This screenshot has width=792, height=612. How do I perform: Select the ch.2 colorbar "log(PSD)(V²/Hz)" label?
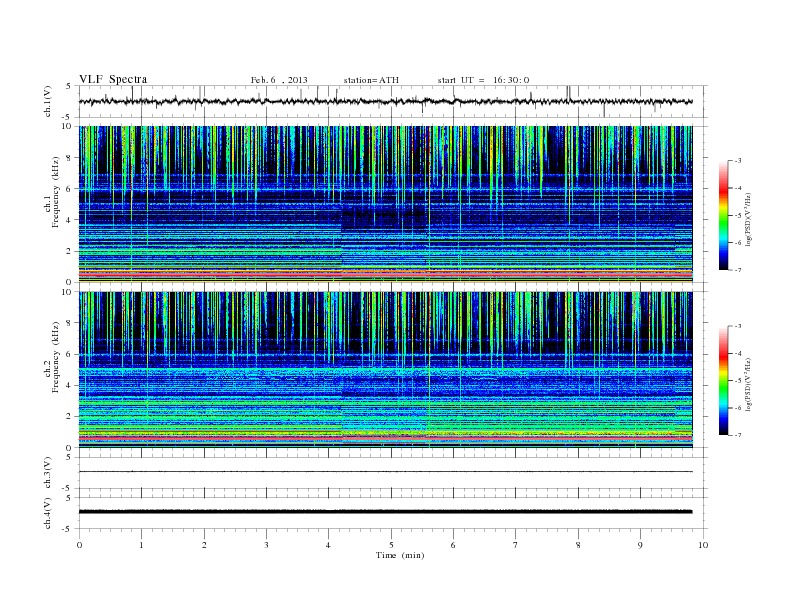coord(748,384)
